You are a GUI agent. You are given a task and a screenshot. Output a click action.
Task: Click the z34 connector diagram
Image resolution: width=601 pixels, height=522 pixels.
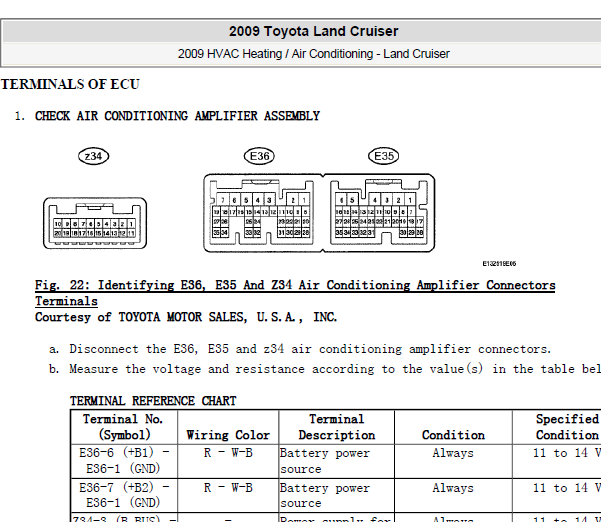95,223
